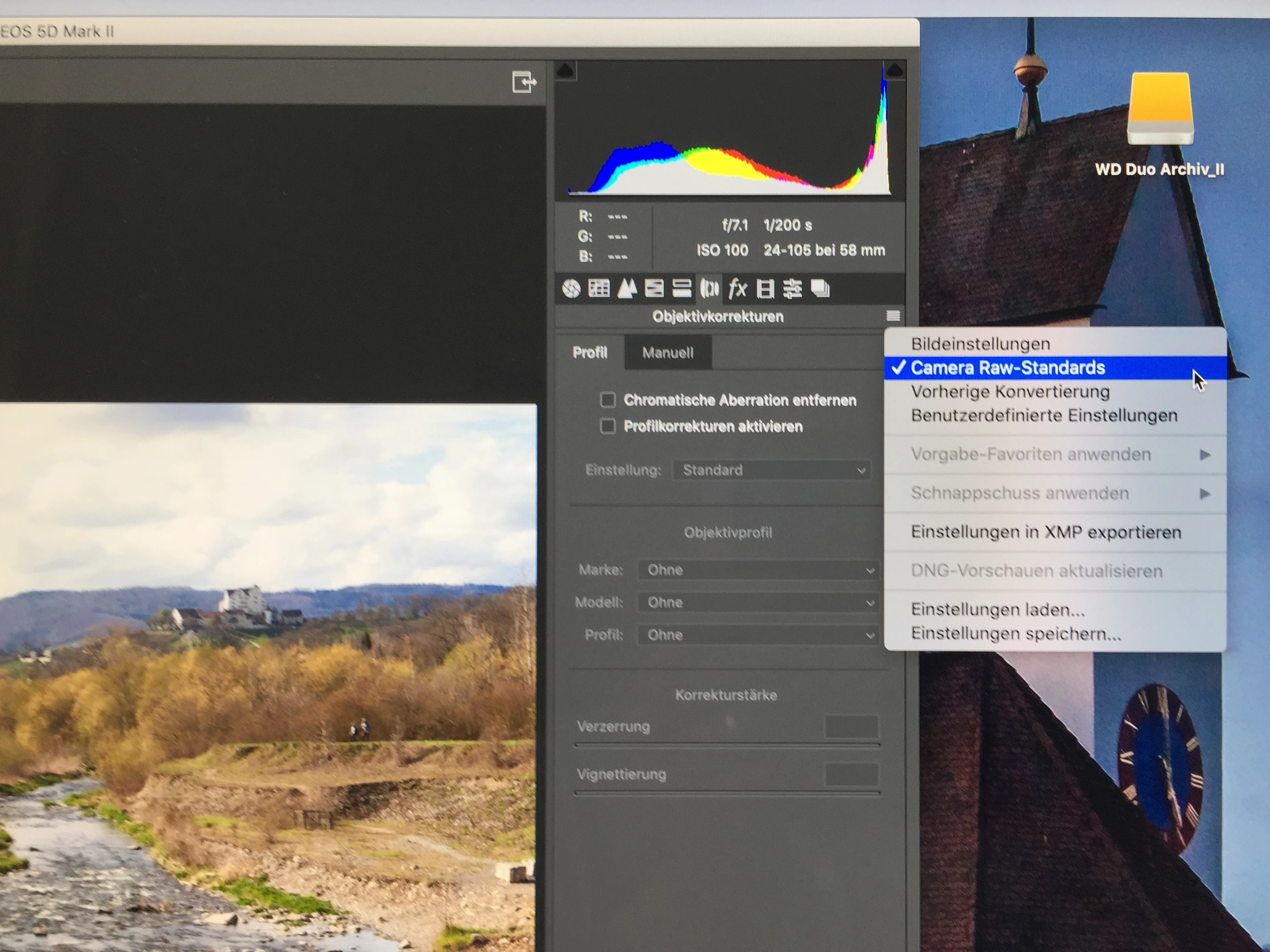Open the Detail sharpening panel icon
1270x952 pixels.
(627, 289)
